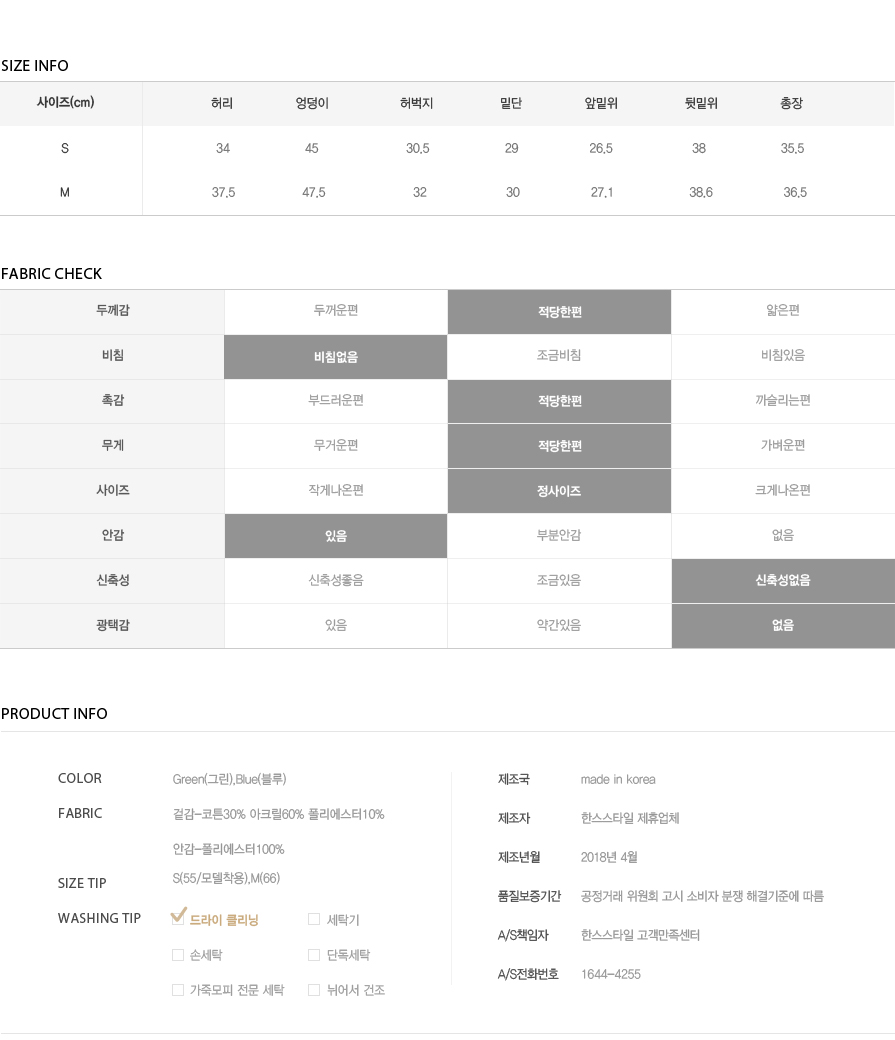Image resolution: width=895 pixels, height=1040 pixels.
Task: Click the 광택감 row label
Action: (113, 625)
